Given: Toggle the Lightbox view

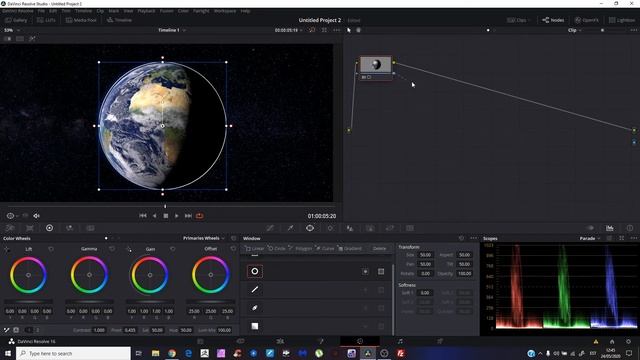Looking at the screenshot, I should (x=622, y=20).
